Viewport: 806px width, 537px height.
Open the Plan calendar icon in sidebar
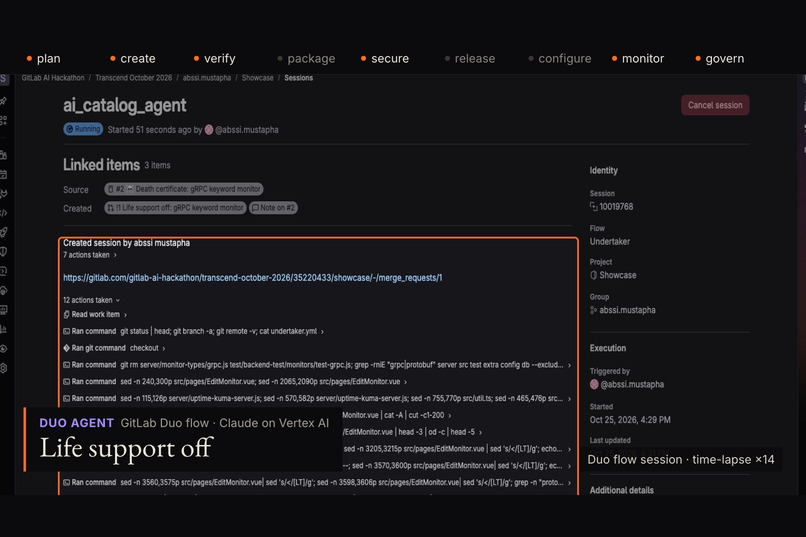(x=4, y=174)
